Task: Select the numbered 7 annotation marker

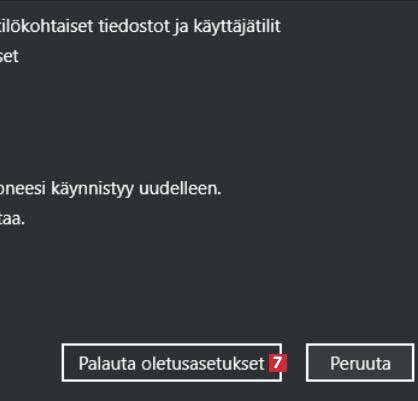Action: (278, 363)
